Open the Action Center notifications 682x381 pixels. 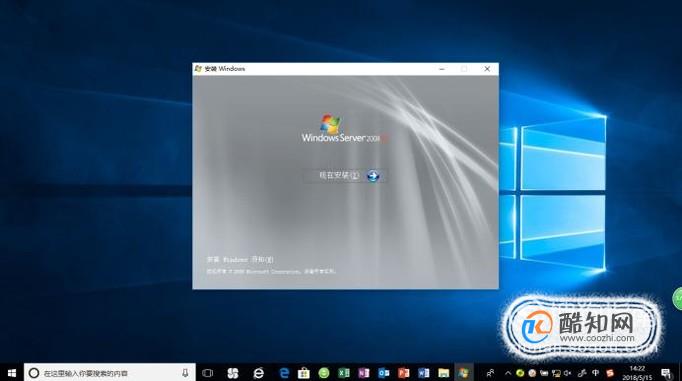point(666,373)
